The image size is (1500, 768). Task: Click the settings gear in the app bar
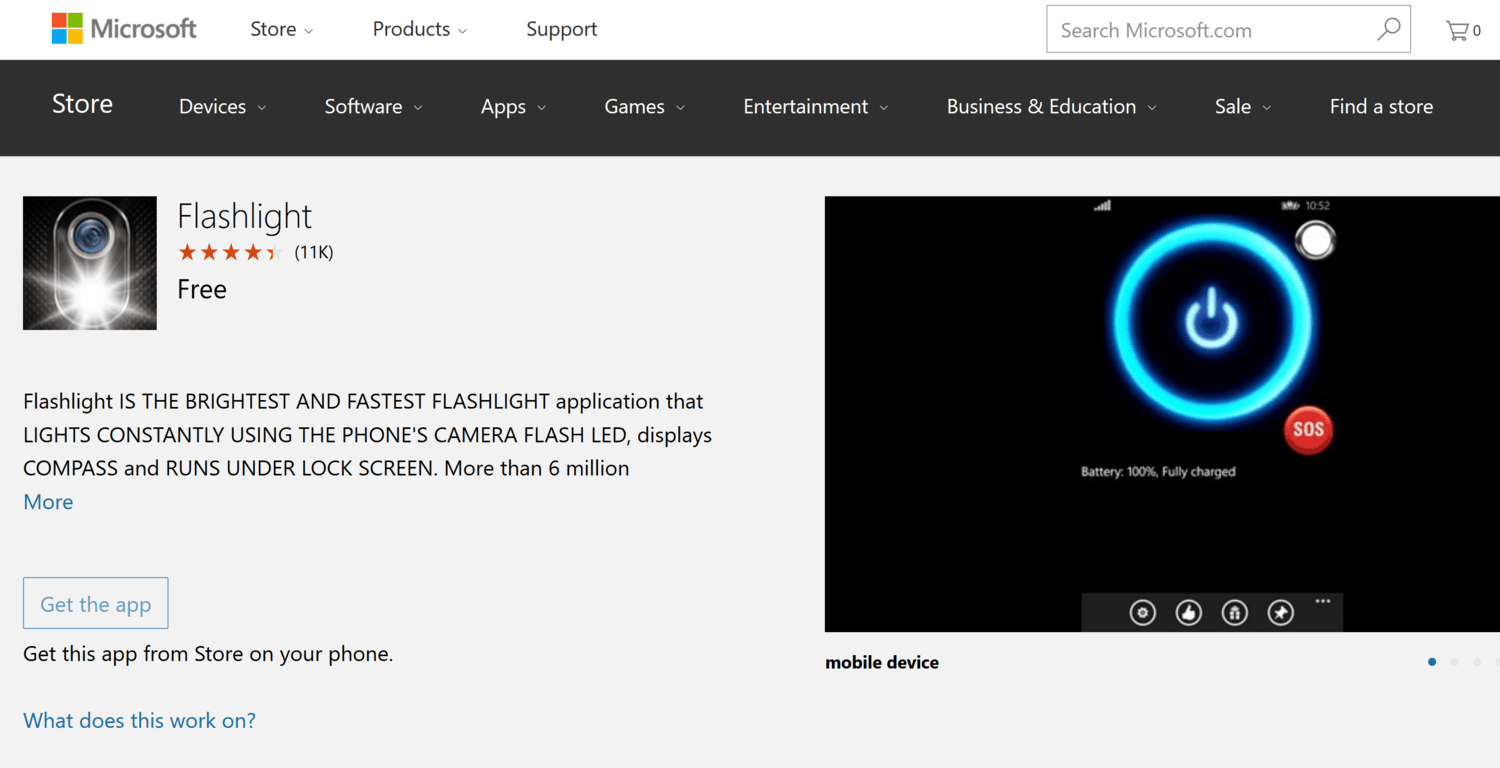tap(1142, 613)
